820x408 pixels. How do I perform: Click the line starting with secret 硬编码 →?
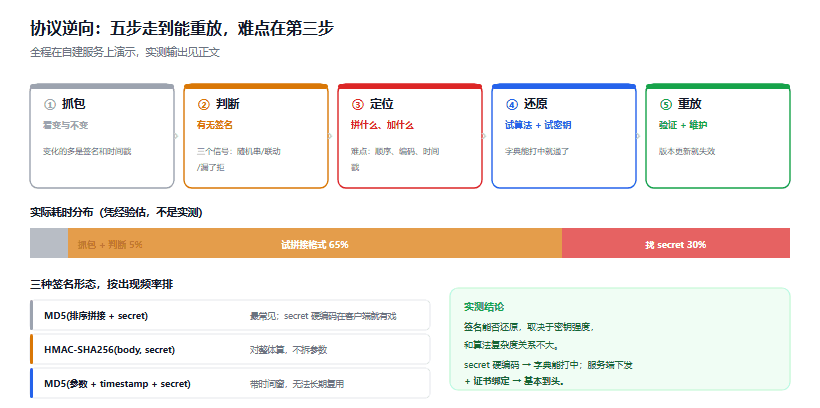pyautogui.click(x=548, y=365)
